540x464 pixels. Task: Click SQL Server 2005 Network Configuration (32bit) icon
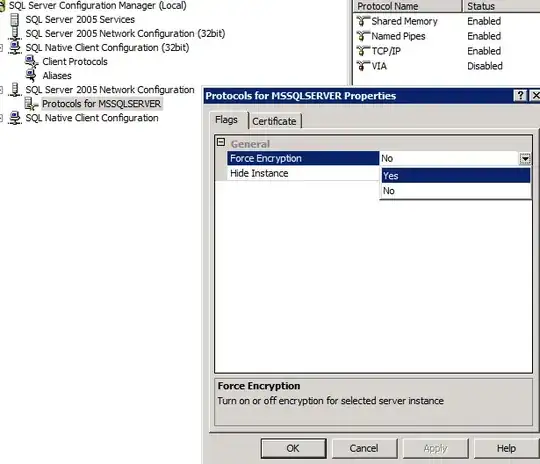14,33
